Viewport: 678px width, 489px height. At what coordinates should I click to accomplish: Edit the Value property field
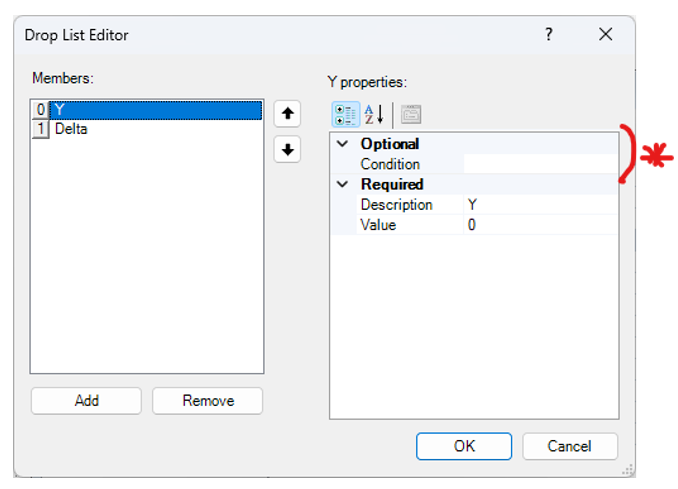540,225
